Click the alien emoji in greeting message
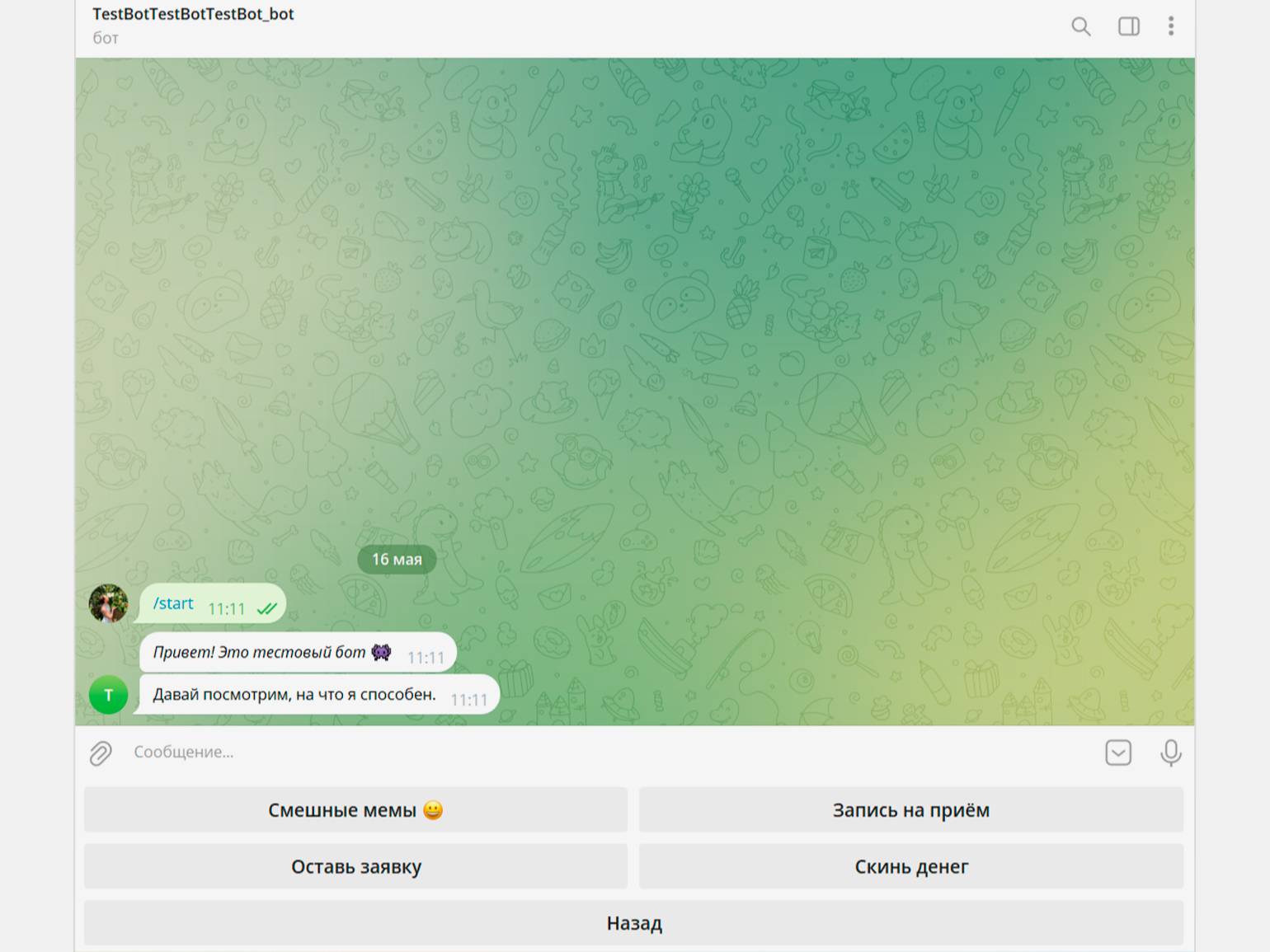Viewport: 1270px width, 952px height. coord(381,652)
